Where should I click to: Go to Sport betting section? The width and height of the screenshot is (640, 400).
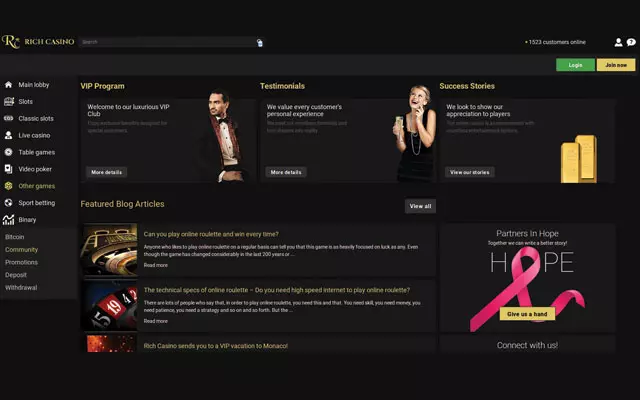coord(37,203)
